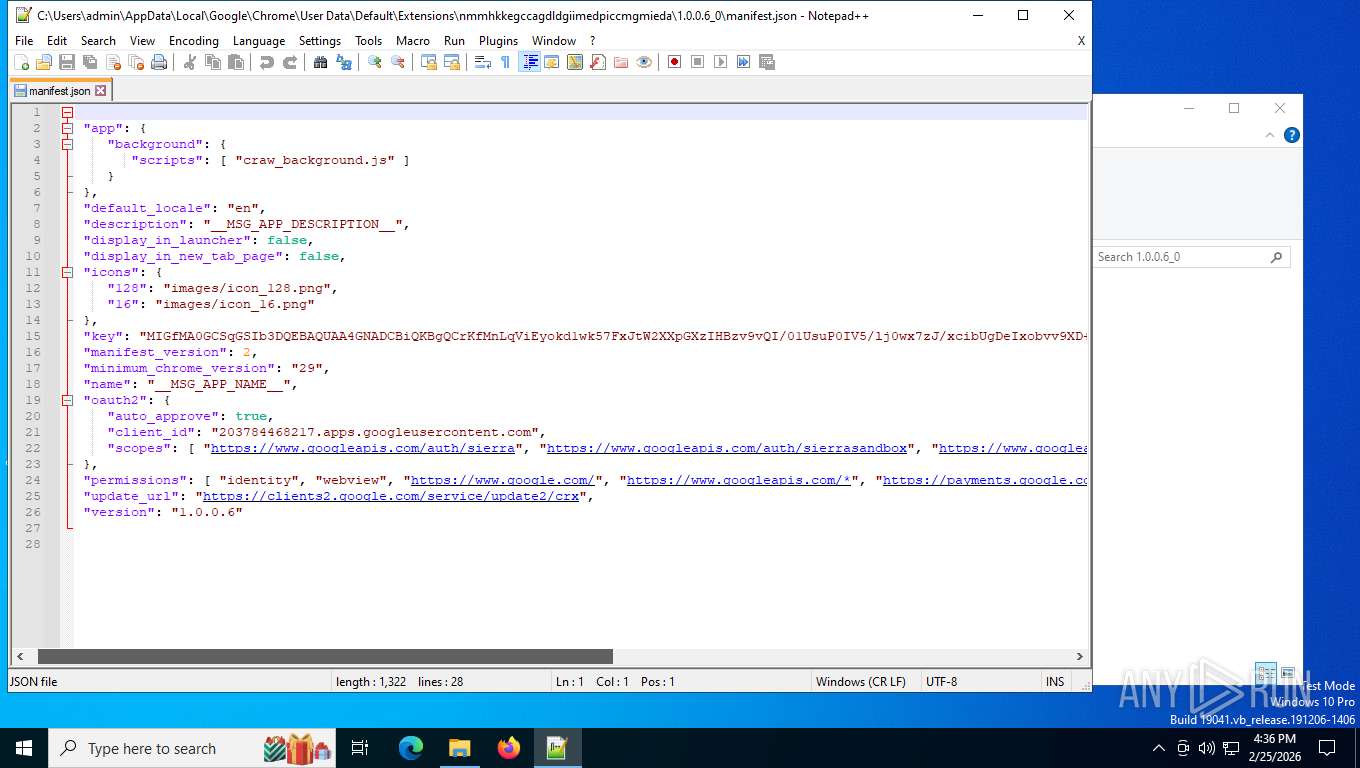Toggle Folder as Workspace icon
The width and height of the screenshot is (1360, 768).
pos(621,62)
